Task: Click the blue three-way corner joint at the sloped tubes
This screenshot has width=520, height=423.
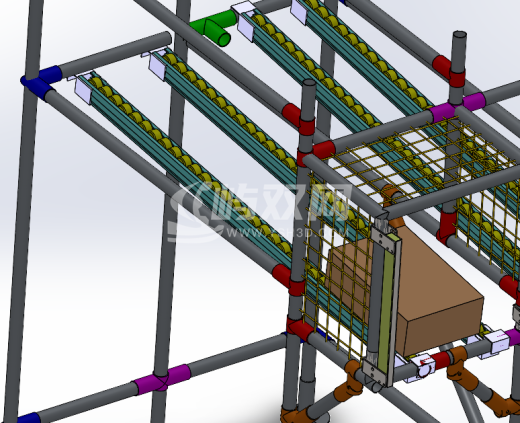Action: pos(41,82)
